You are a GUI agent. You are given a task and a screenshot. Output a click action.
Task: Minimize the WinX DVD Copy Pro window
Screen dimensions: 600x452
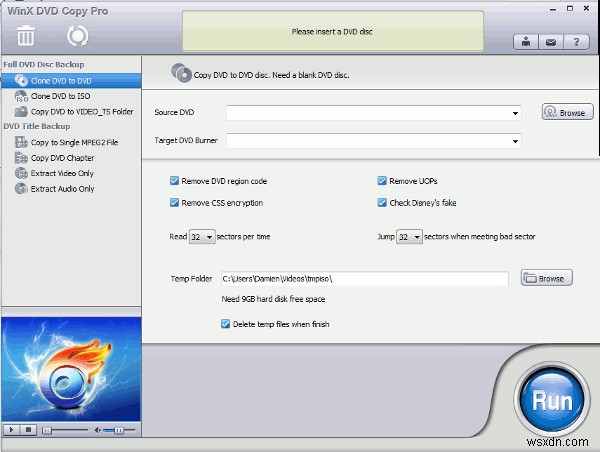pyautogui.click(x=553, y=9)
